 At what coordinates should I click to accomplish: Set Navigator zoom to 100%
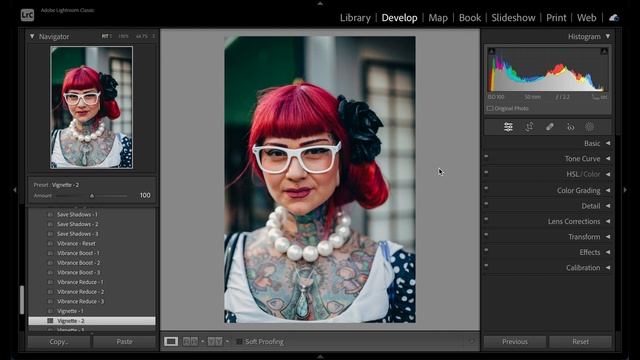(123, 36)
